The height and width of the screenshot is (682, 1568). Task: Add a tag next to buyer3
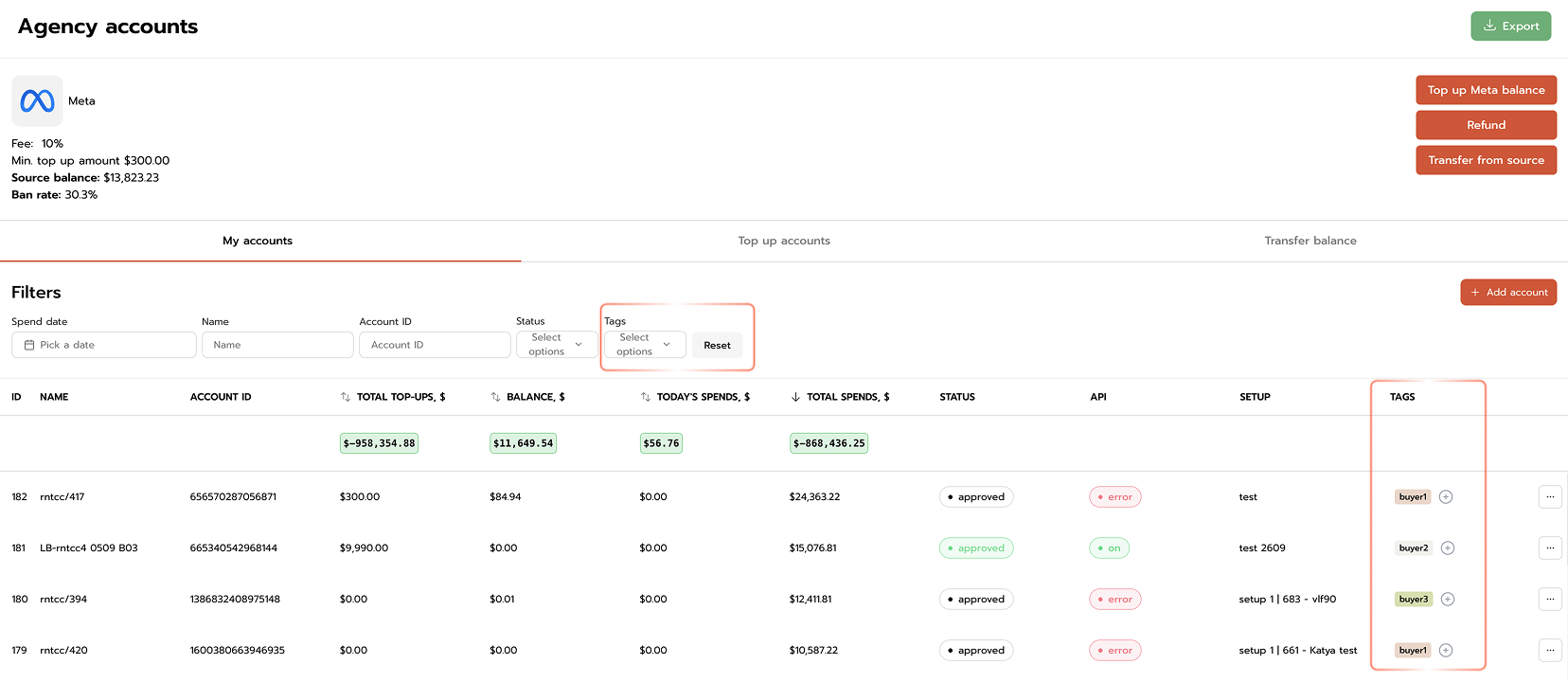pos(1448,600)
